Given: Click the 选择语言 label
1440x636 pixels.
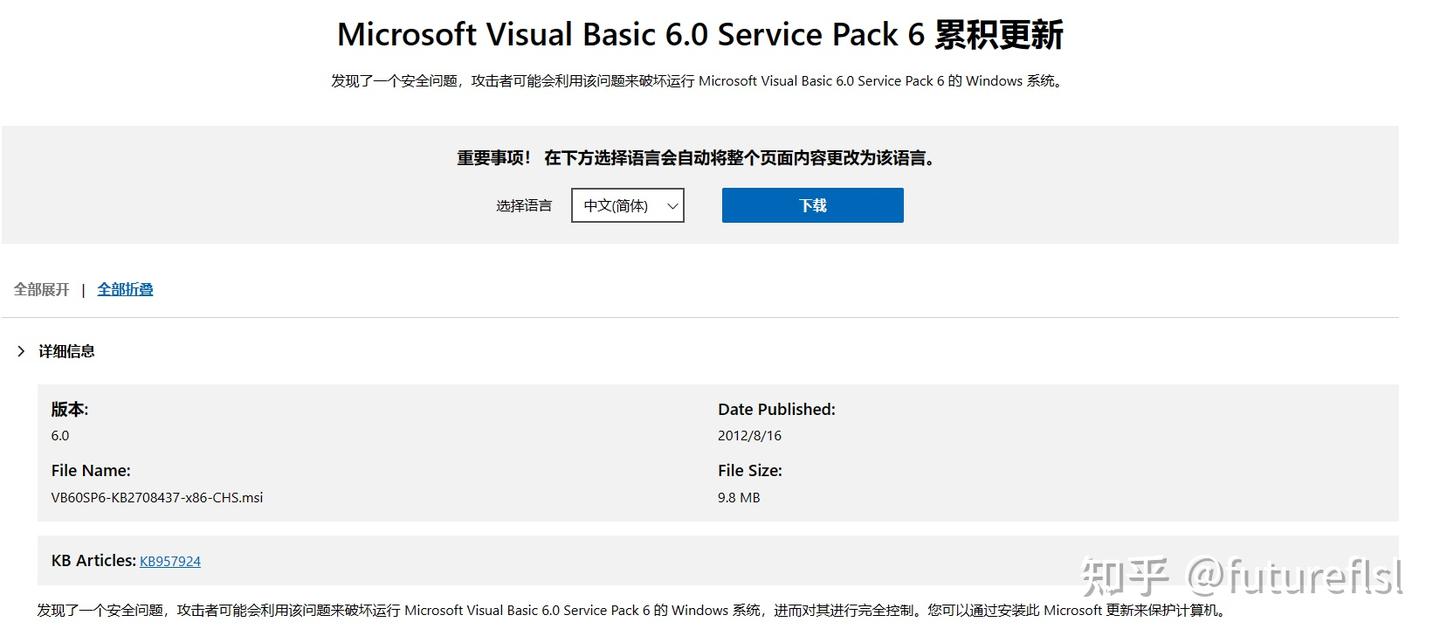Looking at the screenshot, I should click(524, 206).
